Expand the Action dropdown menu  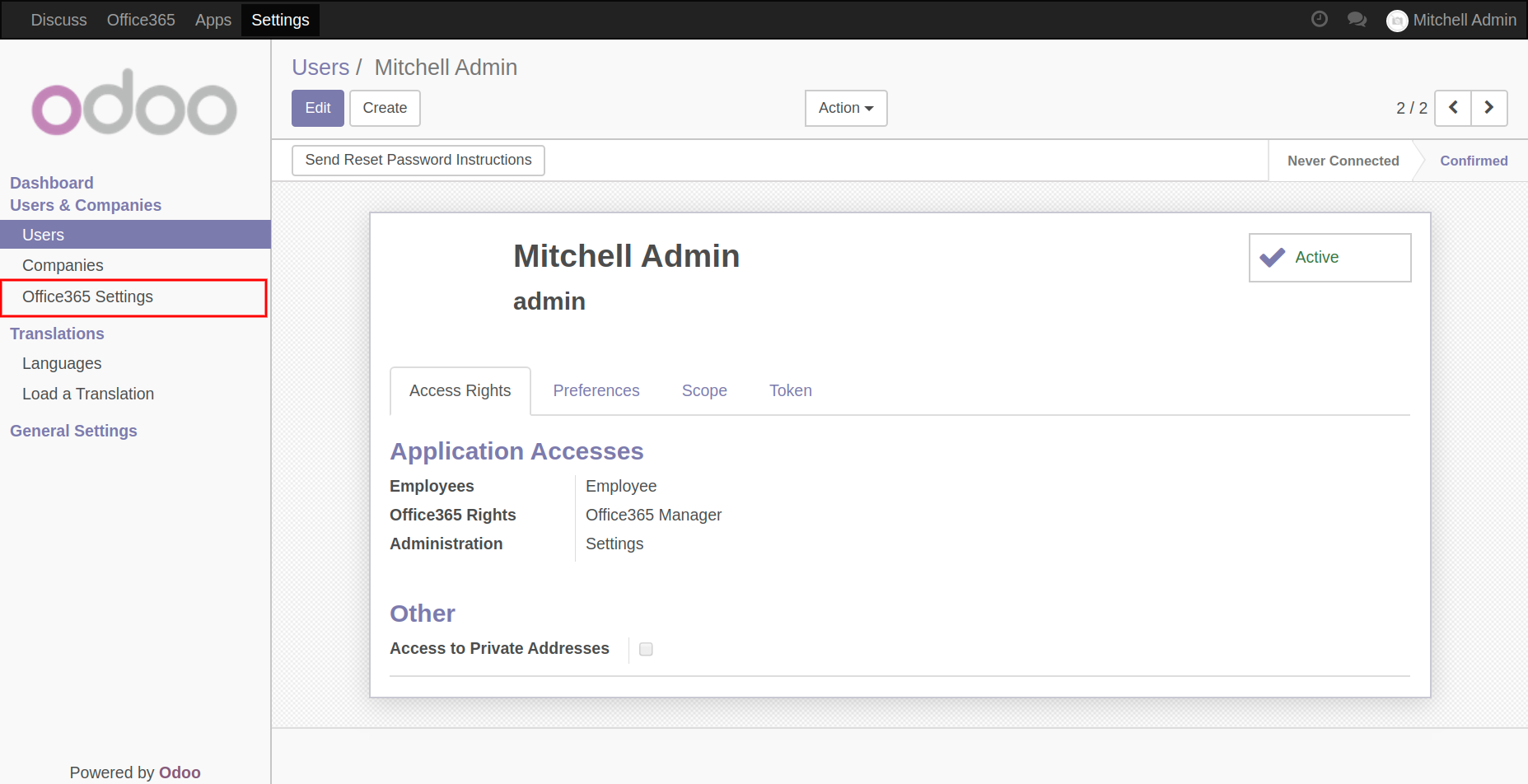tap(846, 108)
